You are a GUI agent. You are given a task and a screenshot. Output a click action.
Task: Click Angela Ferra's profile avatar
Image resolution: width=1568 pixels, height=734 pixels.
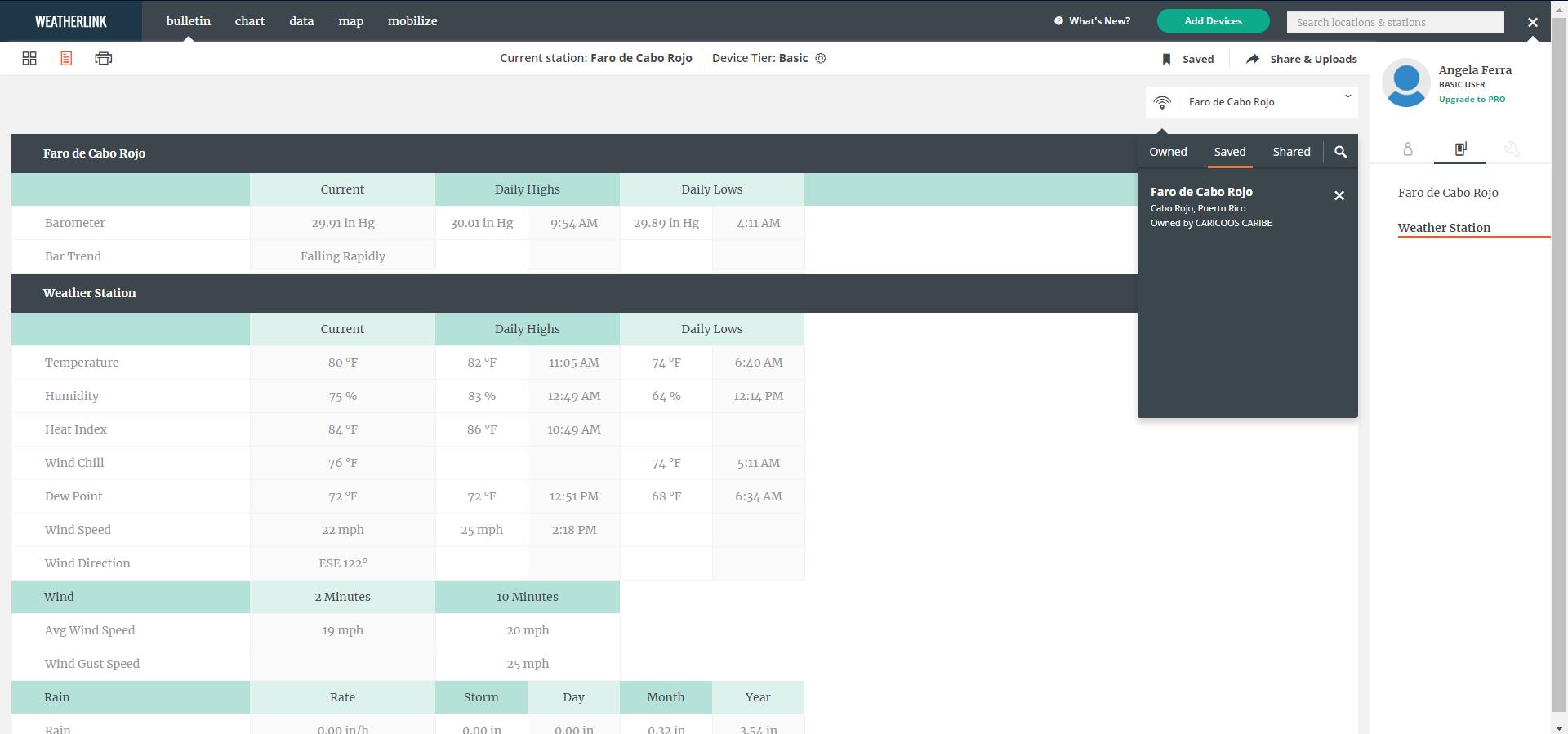point(1405,82)
